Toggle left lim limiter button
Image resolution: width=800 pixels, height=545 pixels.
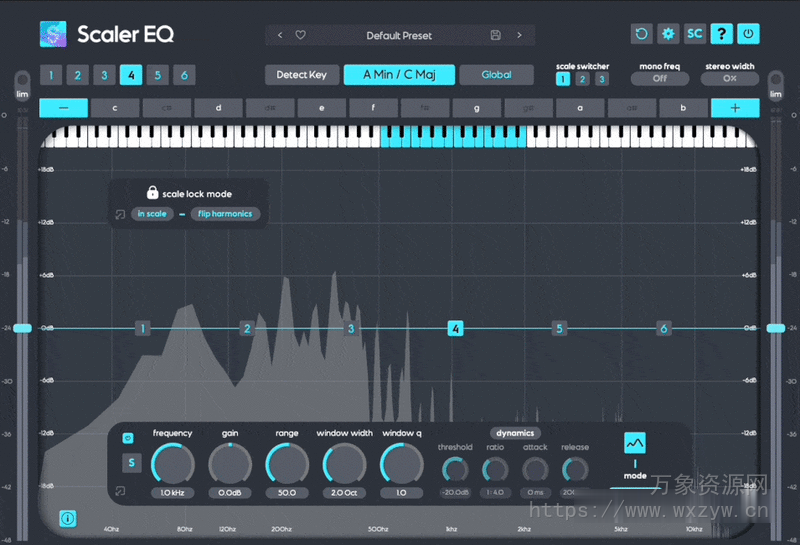tap(22, 85)
